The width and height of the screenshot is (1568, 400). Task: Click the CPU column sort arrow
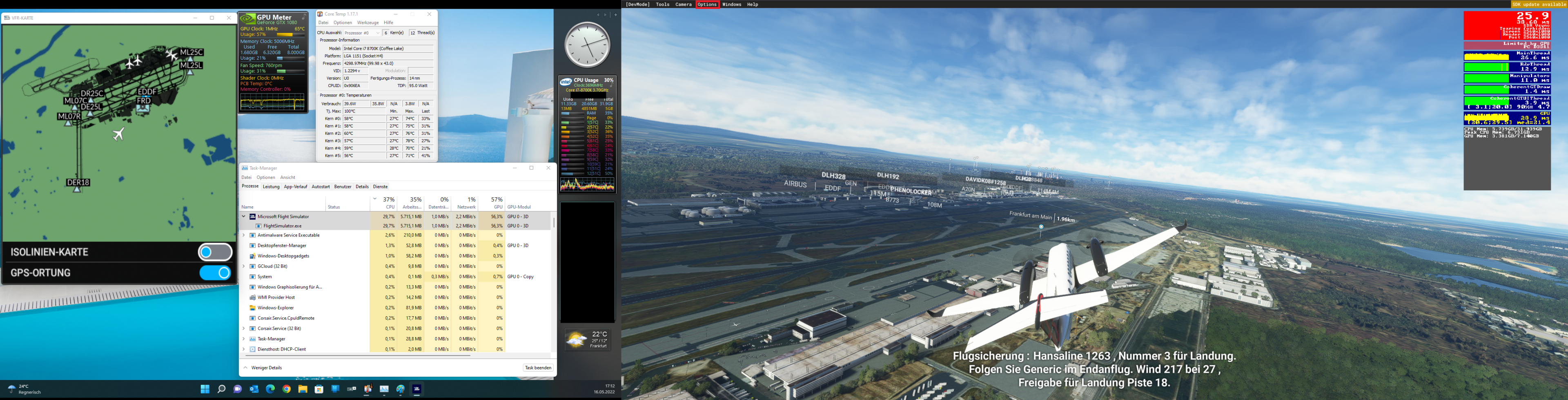[x=375, y=199]
